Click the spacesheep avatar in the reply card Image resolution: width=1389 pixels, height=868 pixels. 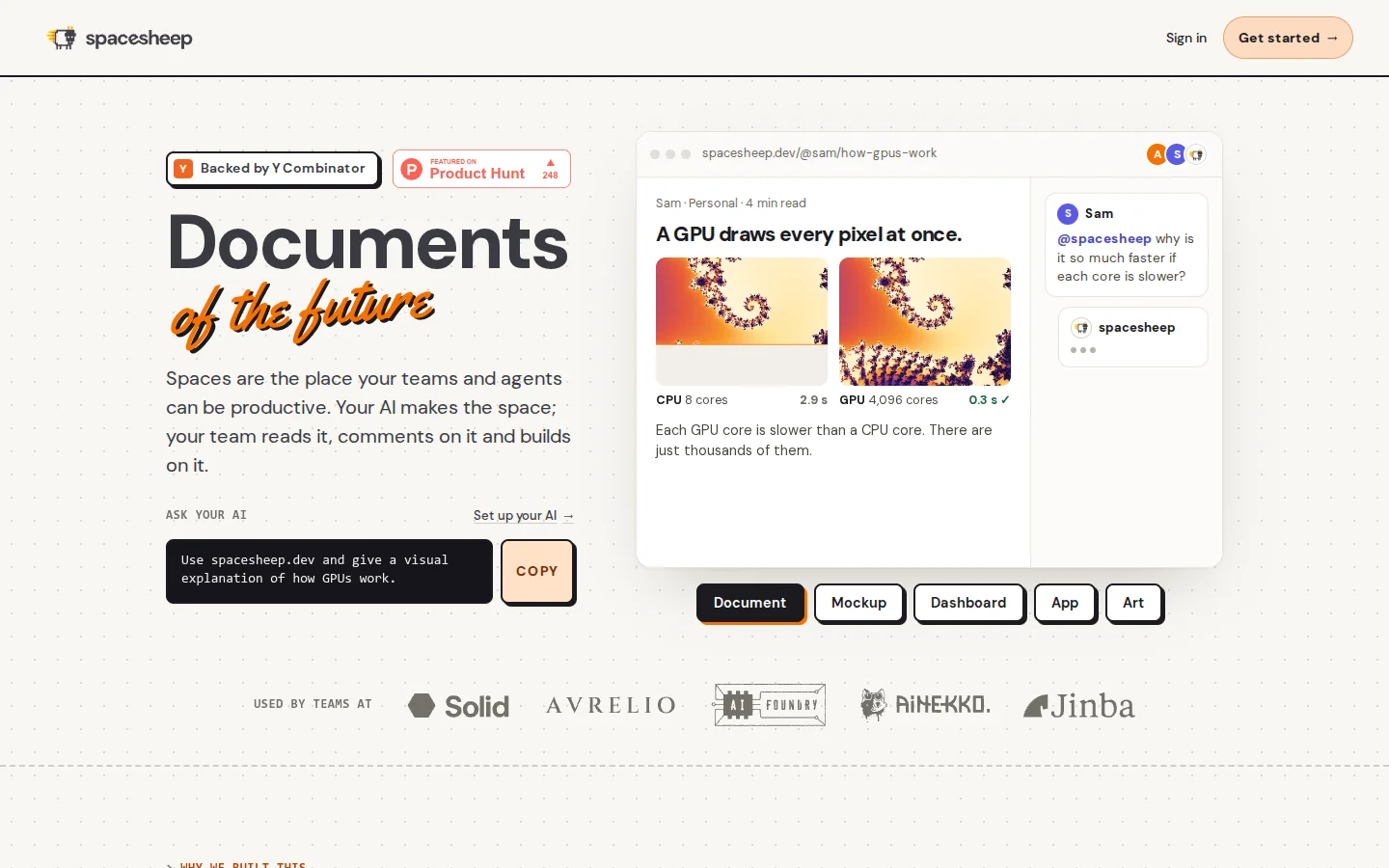click(1081, 328)
